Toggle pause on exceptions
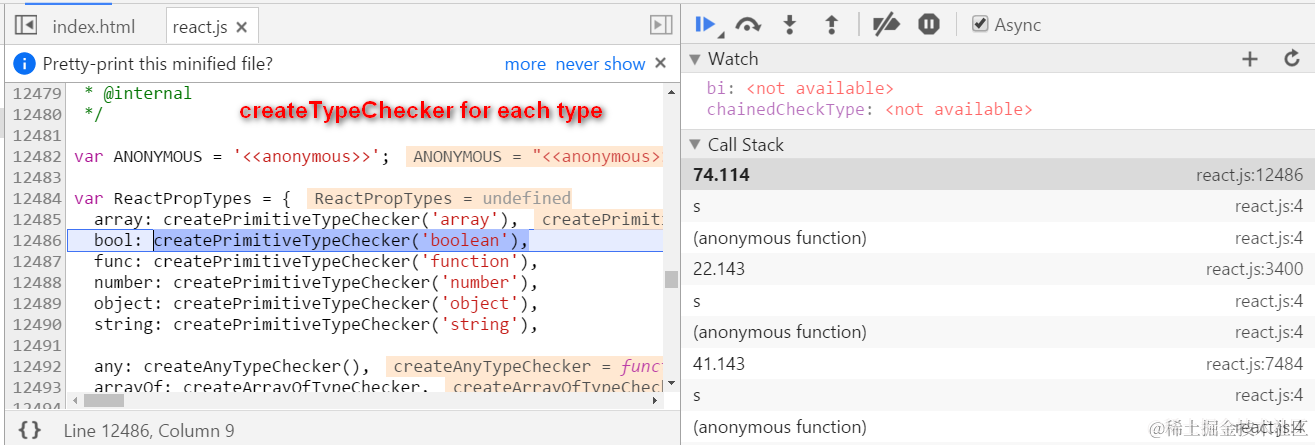Viewport: 1315px width, 445px height. [929, 25]
